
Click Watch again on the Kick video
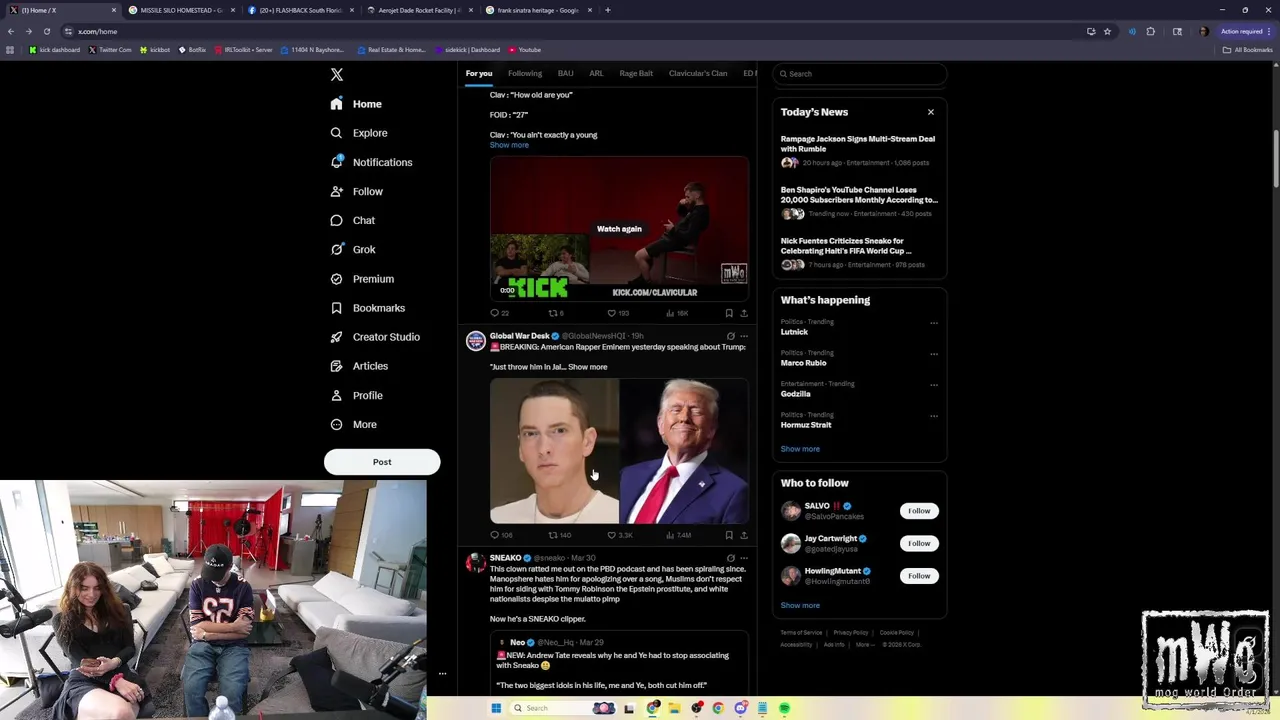(619, 229)
